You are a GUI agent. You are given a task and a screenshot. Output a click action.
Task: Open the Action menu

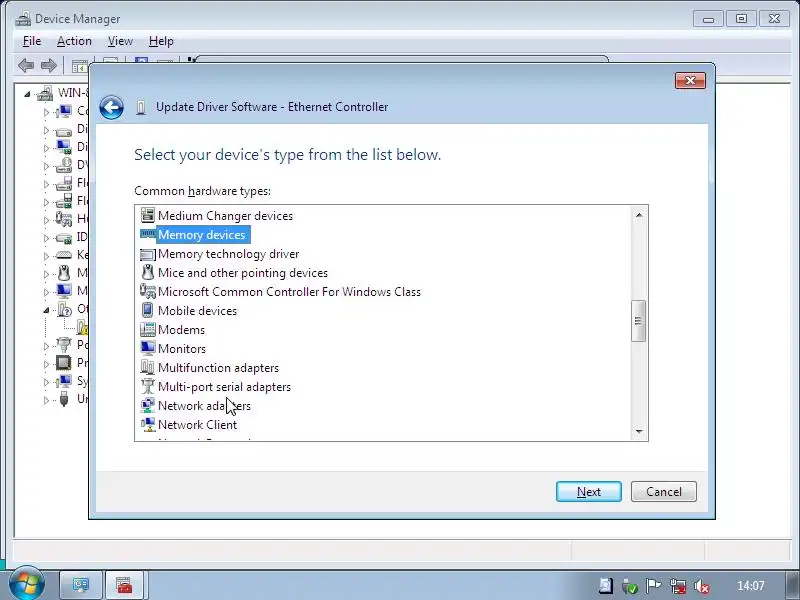(74, 41)
